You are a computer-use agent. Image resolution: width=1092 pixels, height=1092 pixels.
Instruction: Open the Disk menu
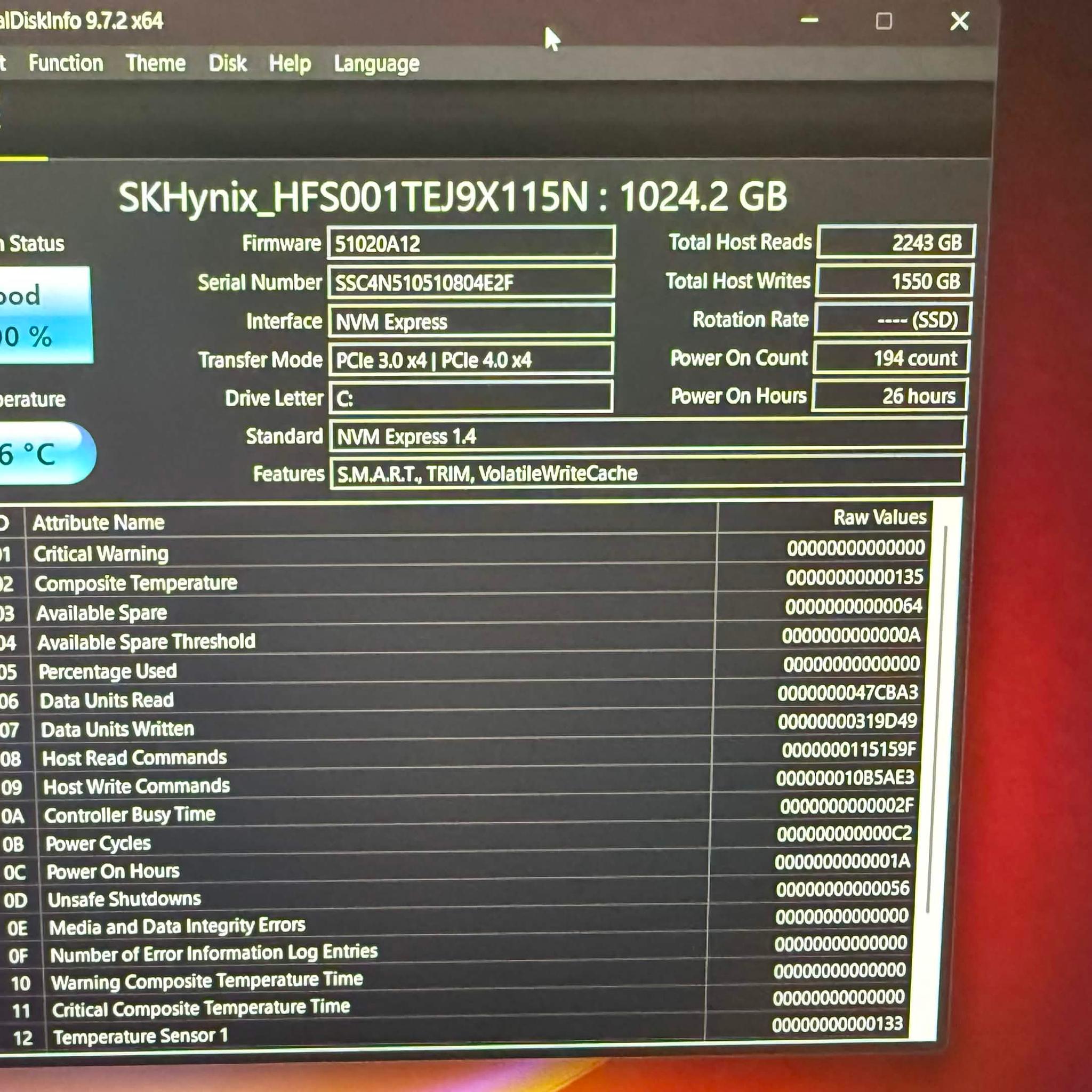pyautogui.click(x=228, y=63)
